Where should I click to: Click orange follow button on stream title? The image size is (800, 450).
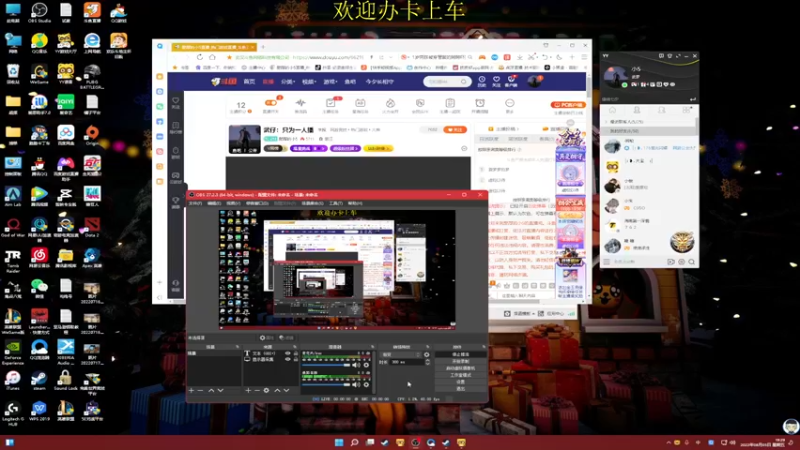coord(455,130)
